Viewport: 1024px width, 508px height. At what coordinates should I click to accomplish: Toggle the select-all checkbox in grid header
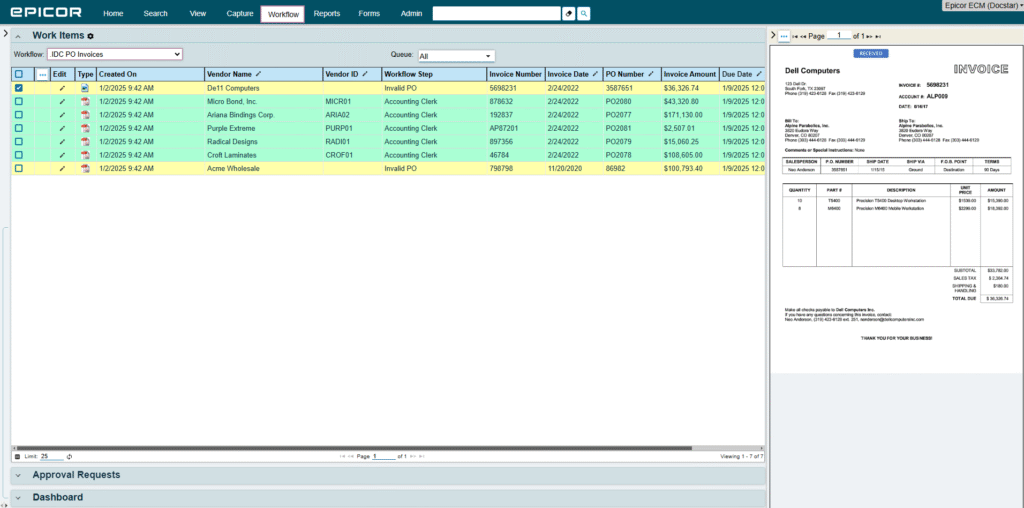pyautogui.click(x=18, y=74)
